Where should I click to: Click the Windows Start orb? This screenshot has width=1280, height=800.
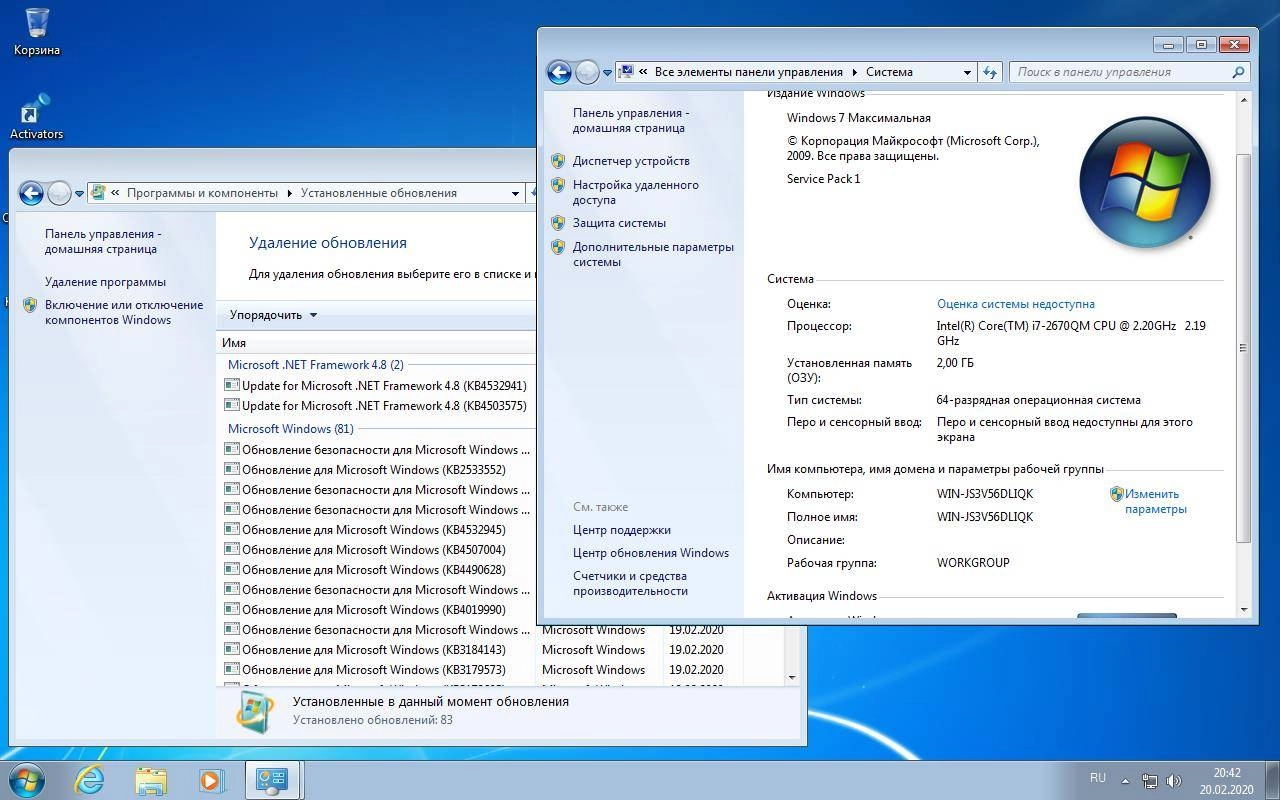pos(27,780)
